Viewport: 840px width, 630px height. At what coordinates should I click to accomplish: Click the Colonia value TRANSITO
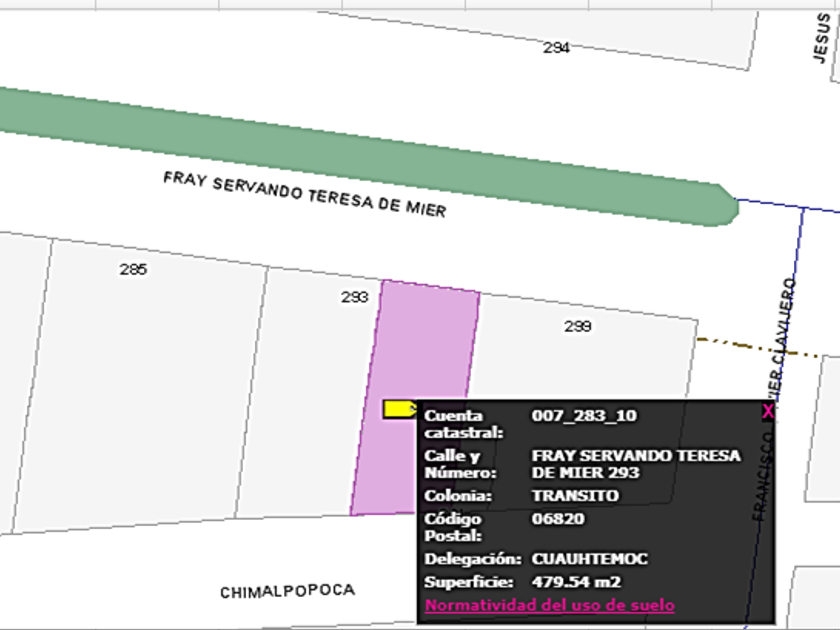click(575, 496)
